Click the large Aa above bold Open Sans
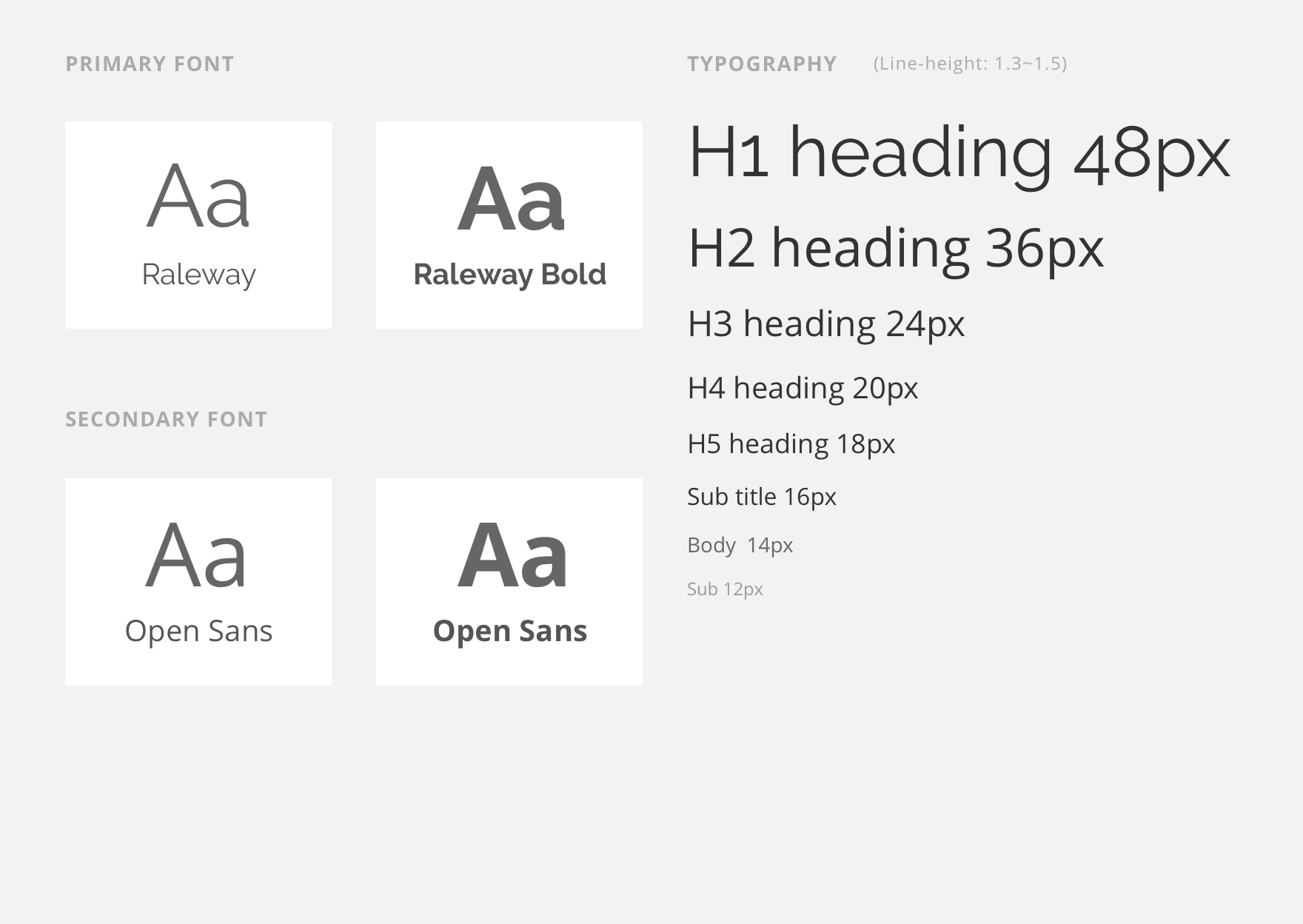The width and height of the screenshot is (1303, 924). 512,555
